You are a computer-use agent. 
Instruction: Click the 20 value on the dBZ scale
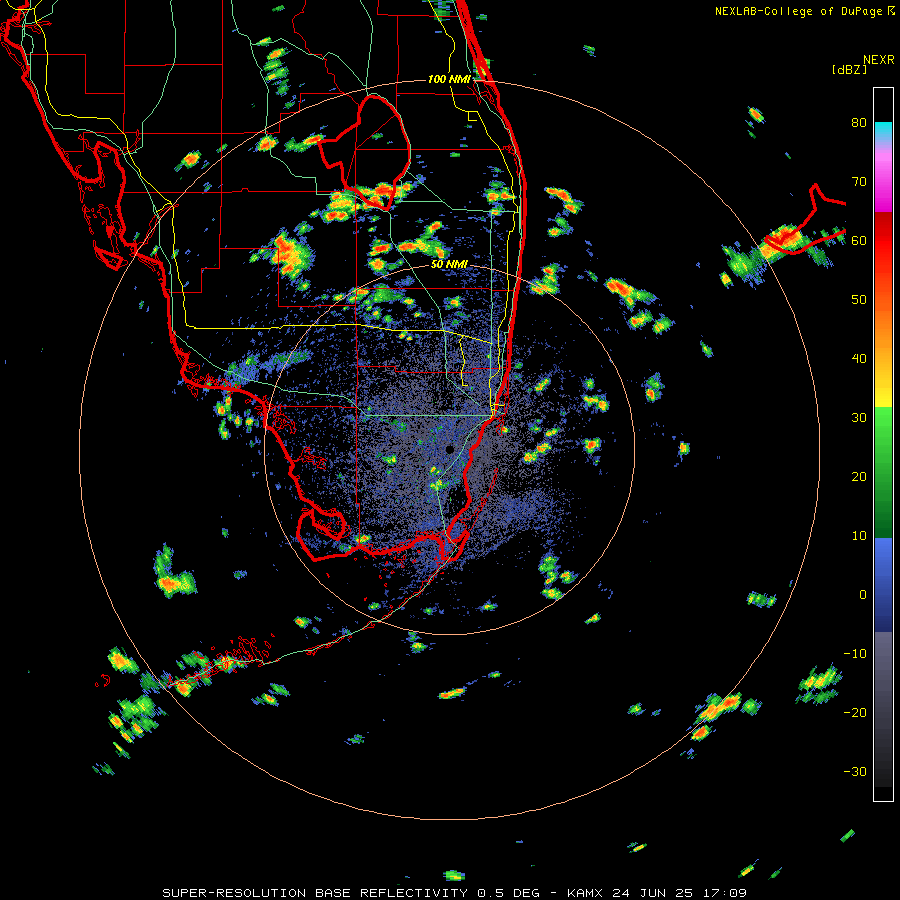point(859,476)
